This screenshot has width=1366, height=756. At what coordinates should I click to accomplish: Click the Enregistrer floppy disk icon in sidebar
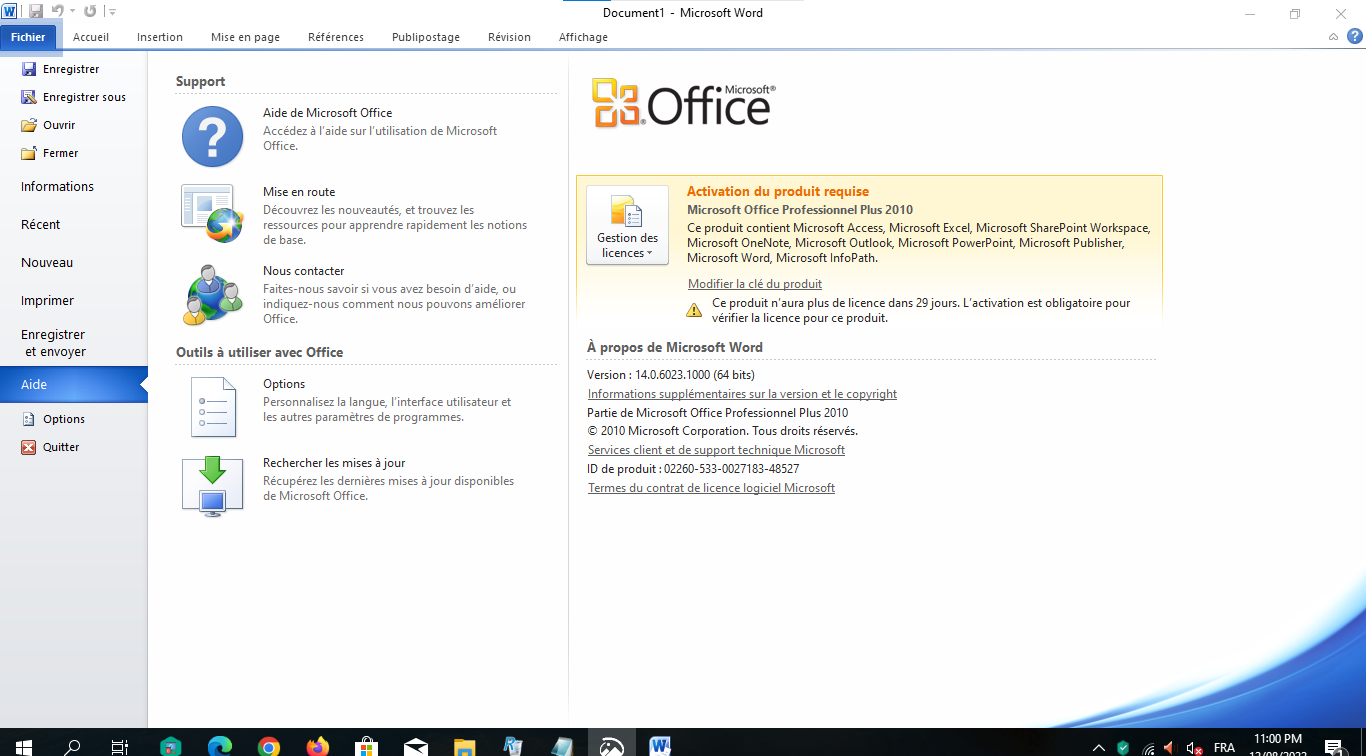[29, 69]
